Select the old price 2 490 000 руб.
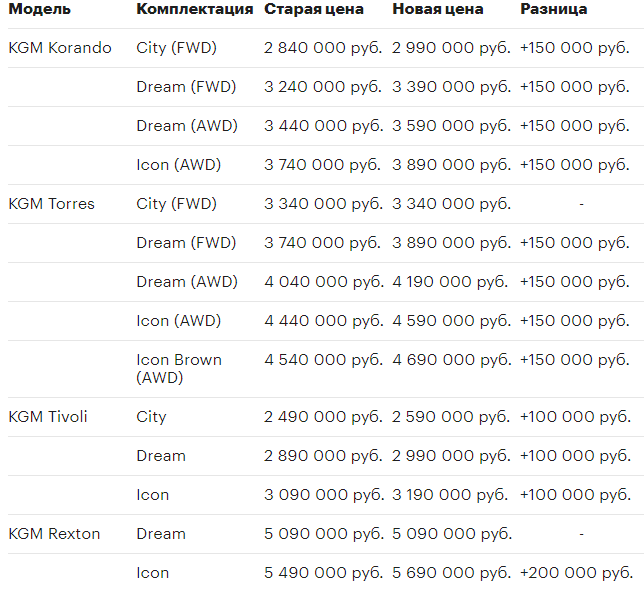 [323, 417]
